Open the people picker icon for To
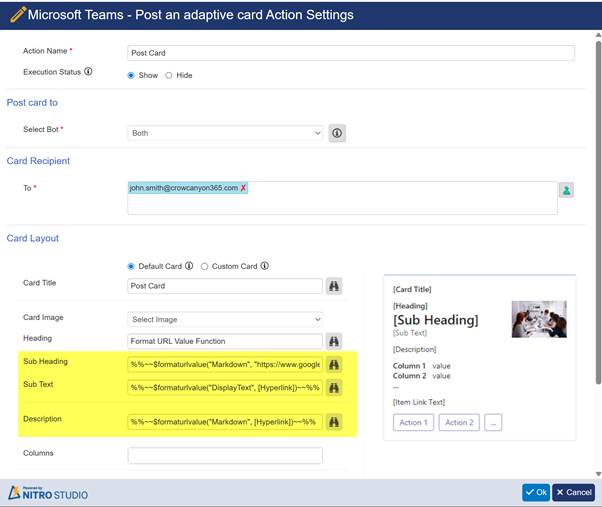The width and height of the screenshot is (602, 507). [566, 190]
